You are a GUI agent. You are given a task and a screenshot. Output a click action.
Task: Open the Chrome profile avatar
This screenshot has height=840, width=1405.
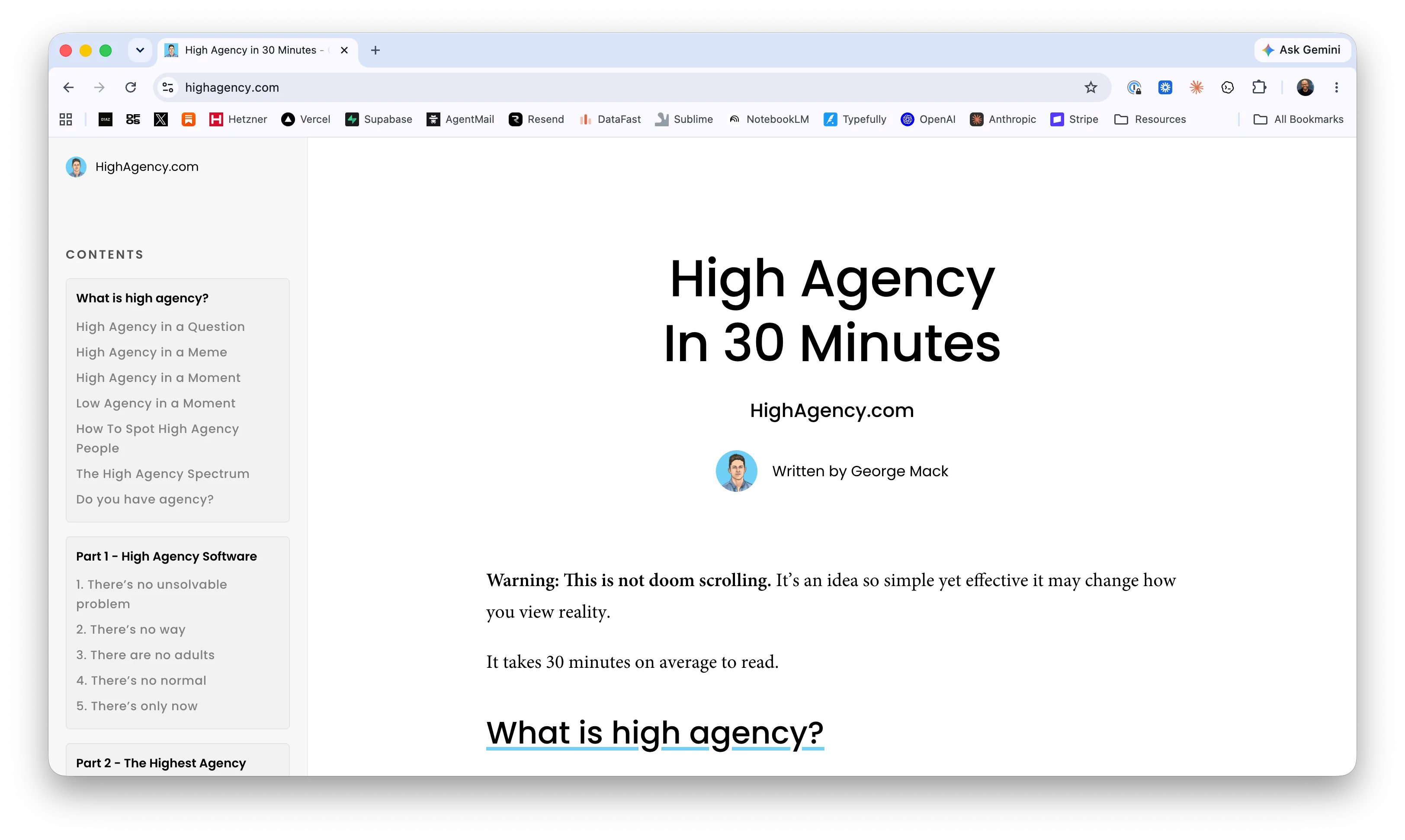(1306, 87)
